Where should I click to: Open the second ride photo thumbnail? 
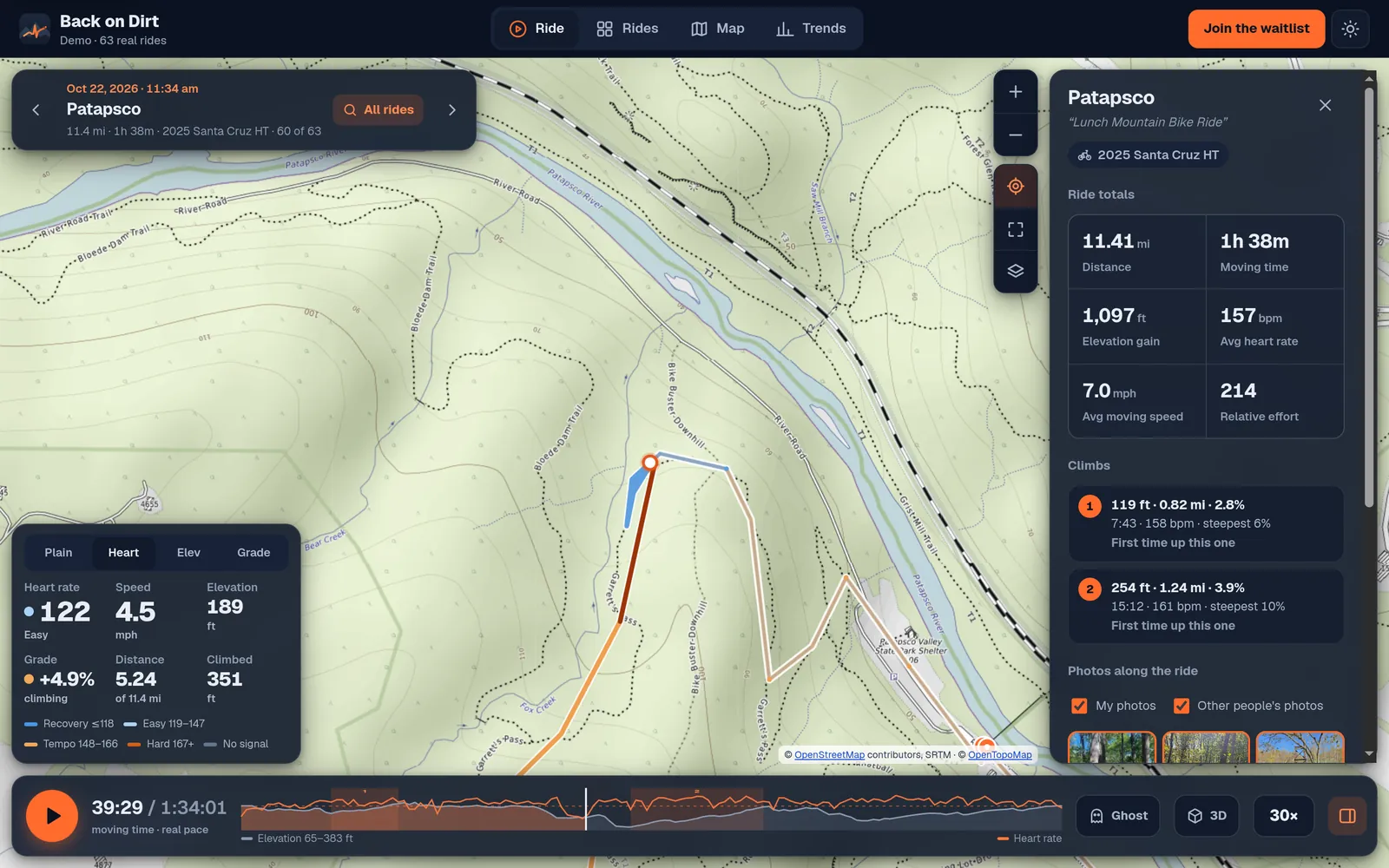(1206, 747)
